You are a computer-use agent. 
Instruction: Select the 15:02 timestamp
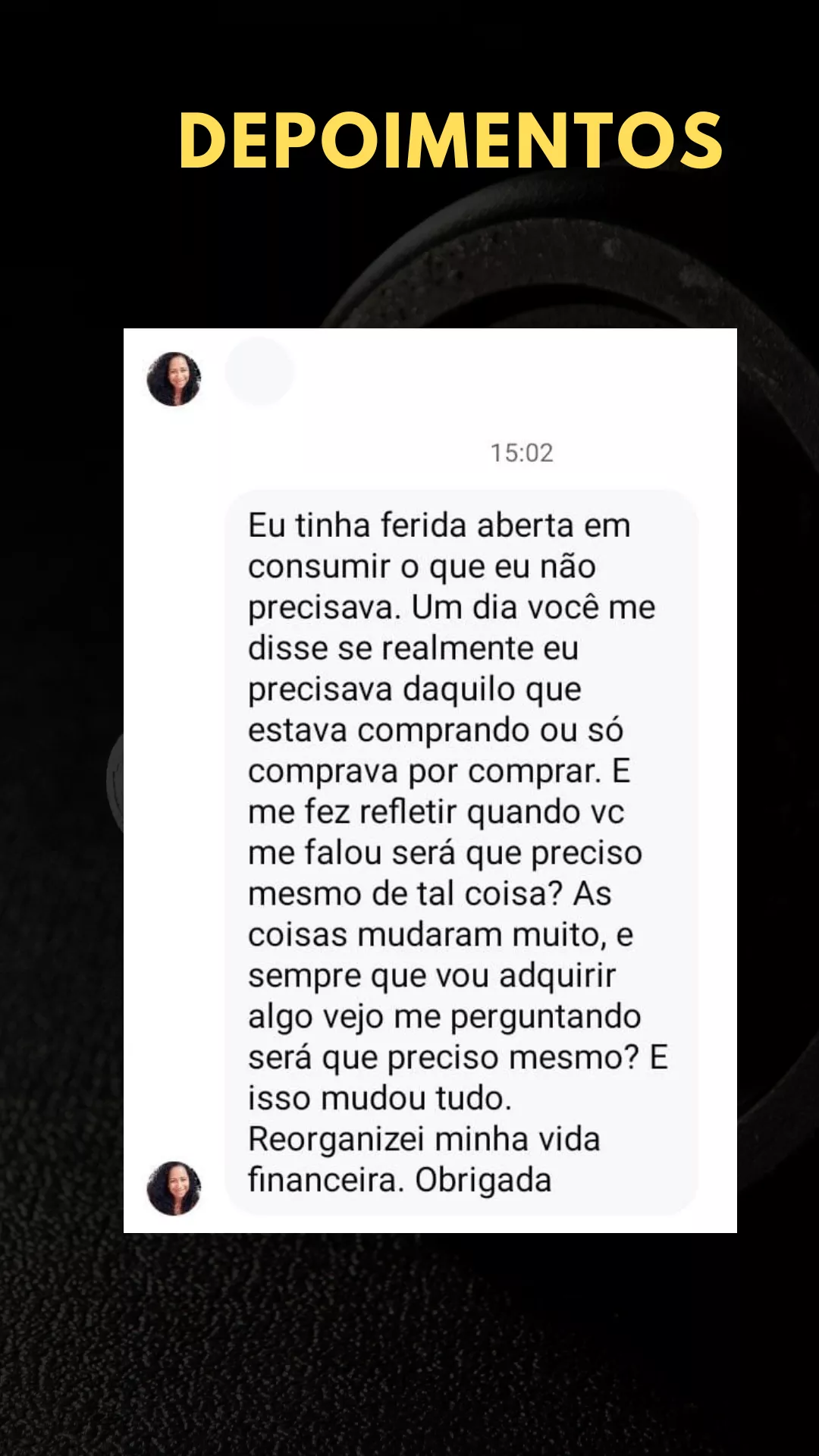(x=522, y=453)
